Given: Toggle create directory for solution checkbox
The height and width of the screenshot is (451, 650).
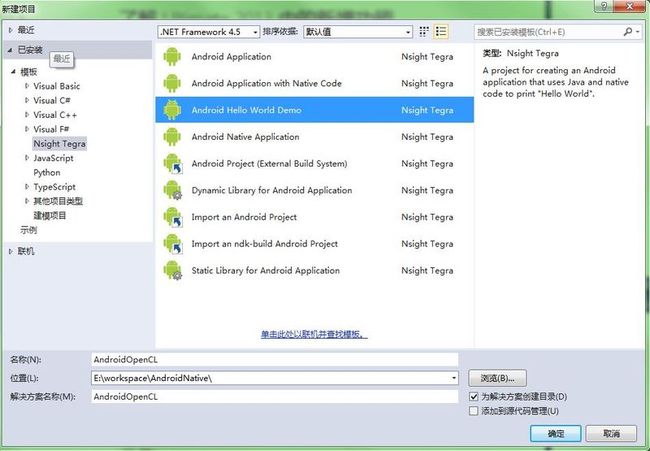Looking at the screenshot, I should coord(473,397).
